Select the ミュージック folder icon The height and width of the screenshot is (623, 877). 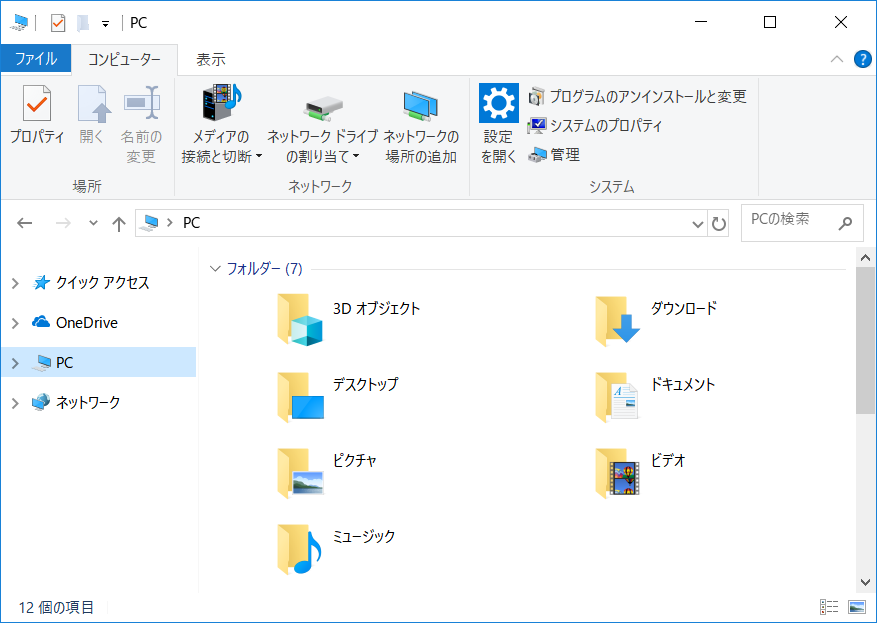(300, 548)
